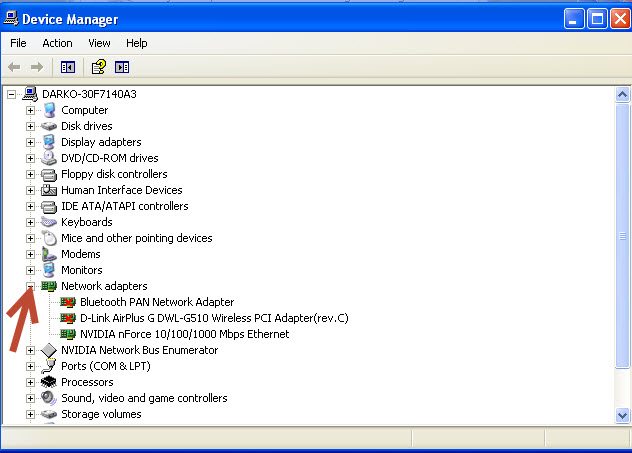The width and height of the screenshot is (632, 453).
Task: Click the Forward arrow toolbar button
Action: coord(37,67)
